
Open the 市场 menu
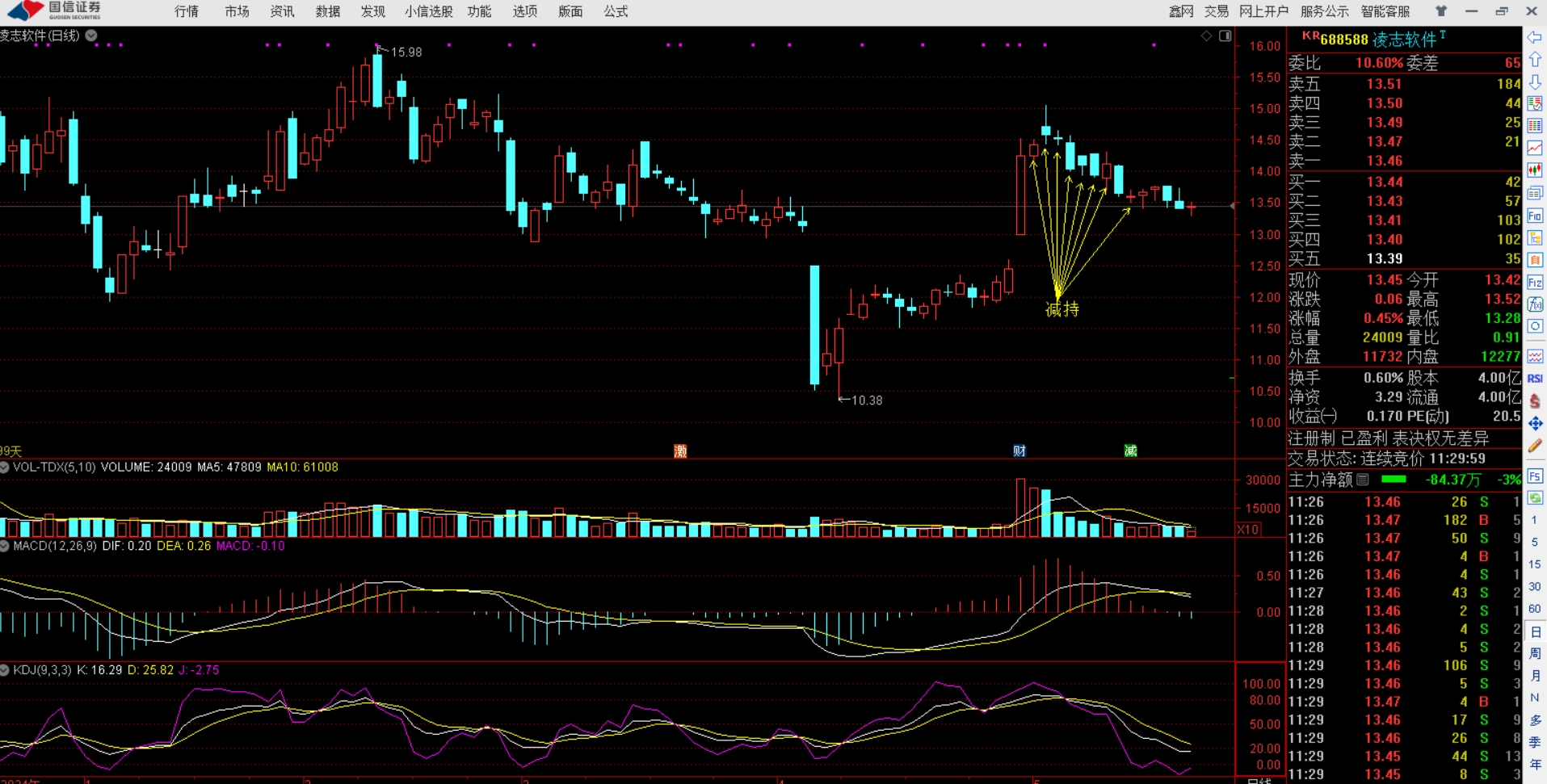pyautogui.click(x=237, y=11)
